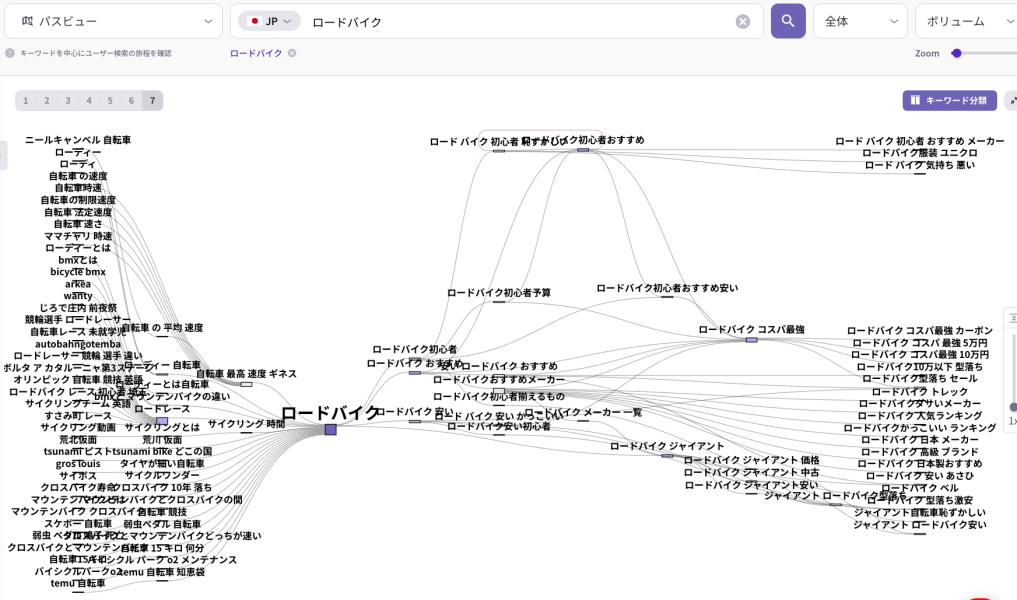Click the キーワード分類 button
Screen dimensions: 1017x600
click(x=949, y=100)
